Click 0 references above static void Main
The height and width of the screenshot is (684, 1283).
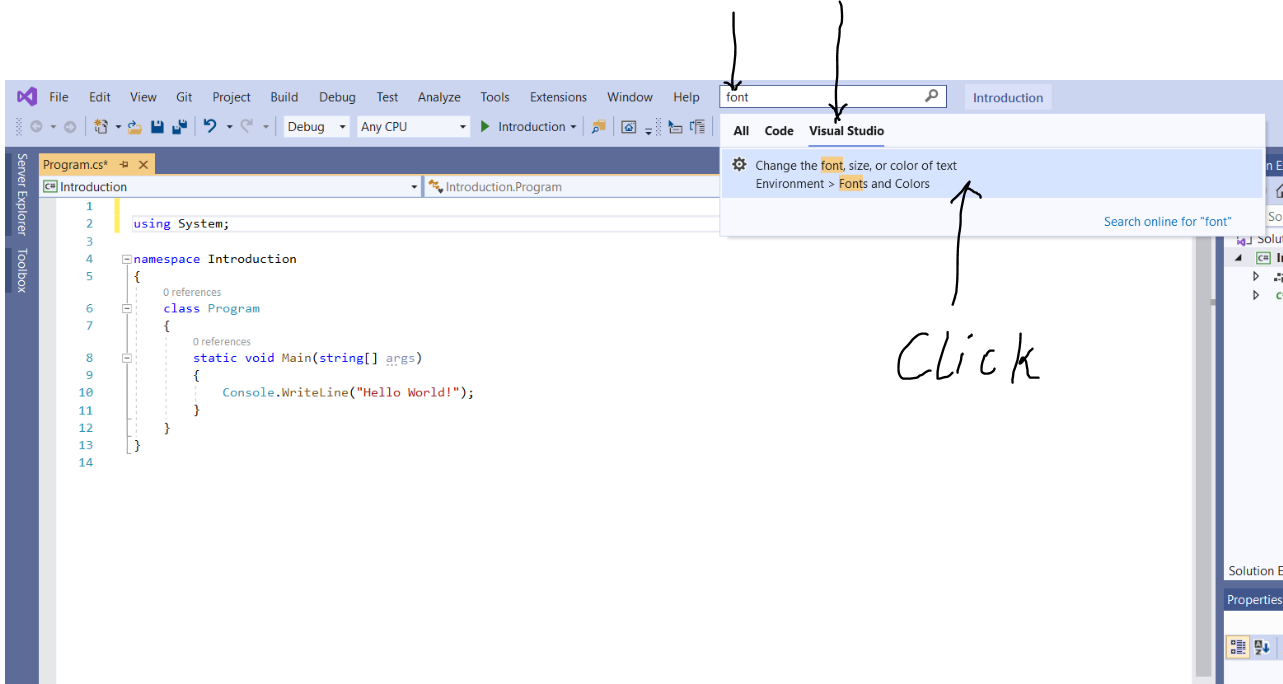coord(222,341)
